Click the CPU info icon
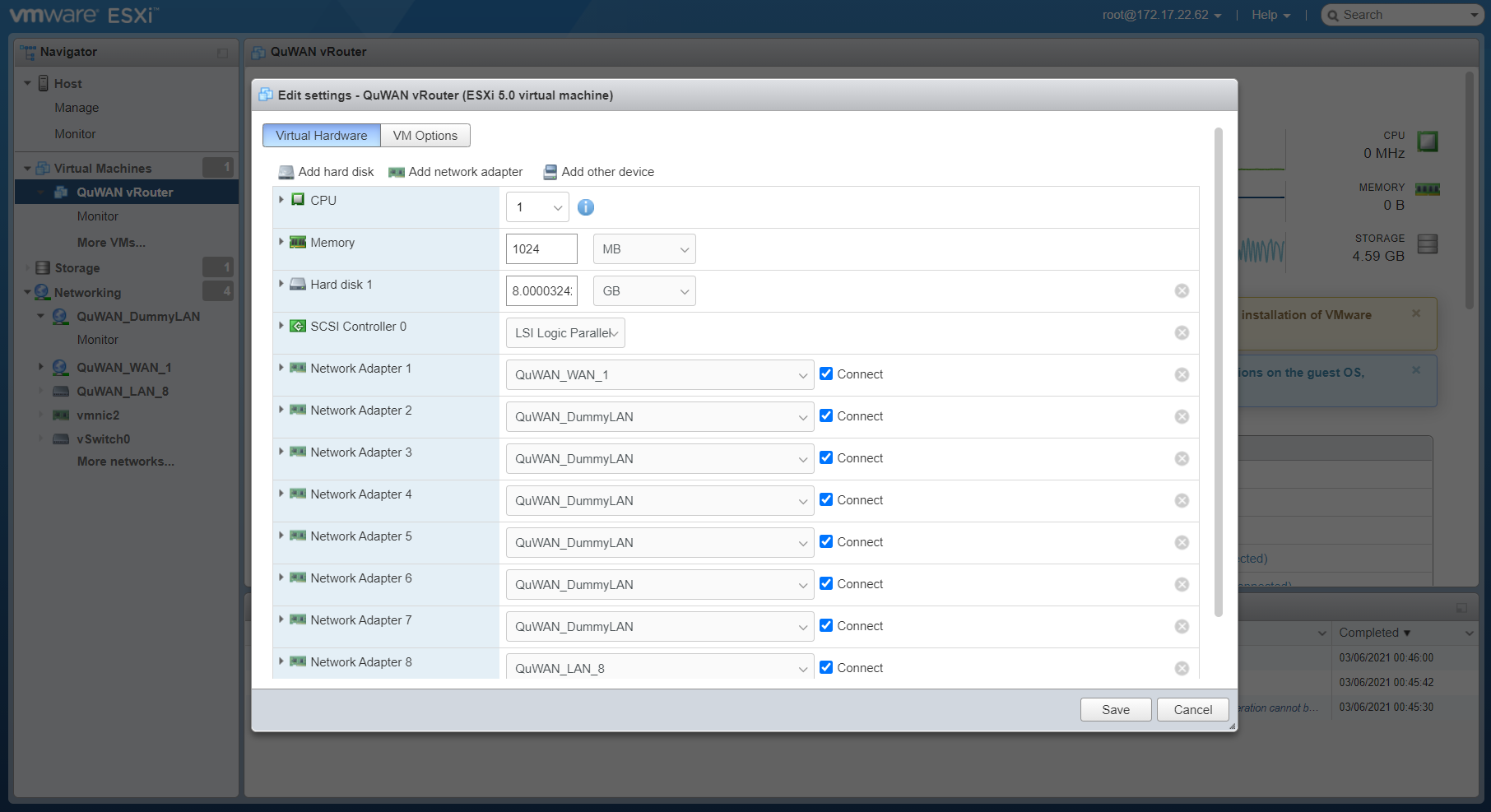Image resolution: width=1491 pixels, height=812 pixels. pos(585,207)
